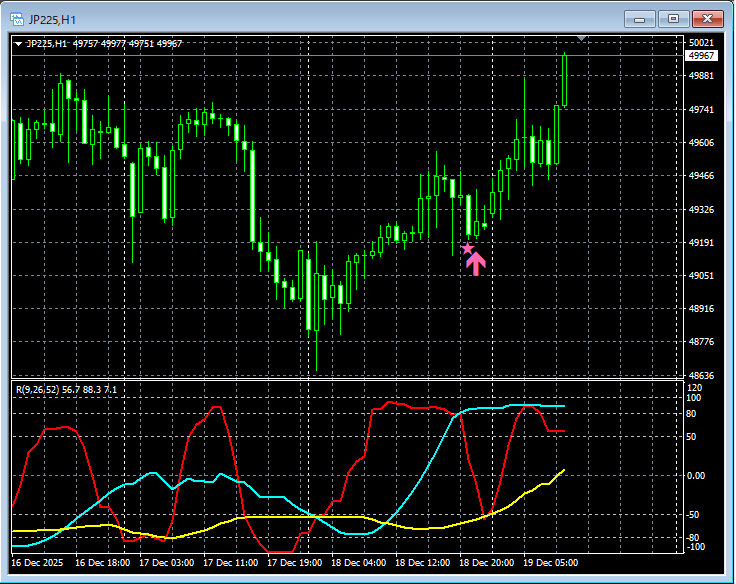Image resolution: width=736 pixels, height=584 pixels.
Task: Click the indicator scale level -100 label
Action: click(x=696, y=546)
